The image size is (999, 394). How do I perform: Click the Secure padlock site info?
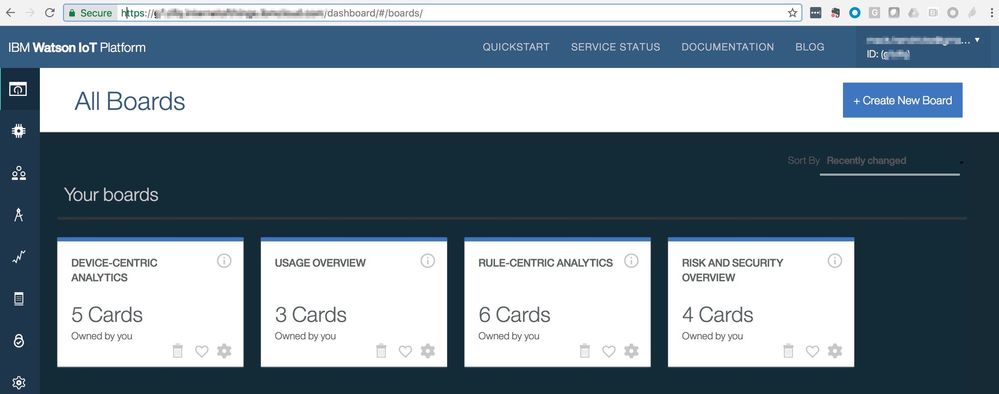(x=90, y=13)
